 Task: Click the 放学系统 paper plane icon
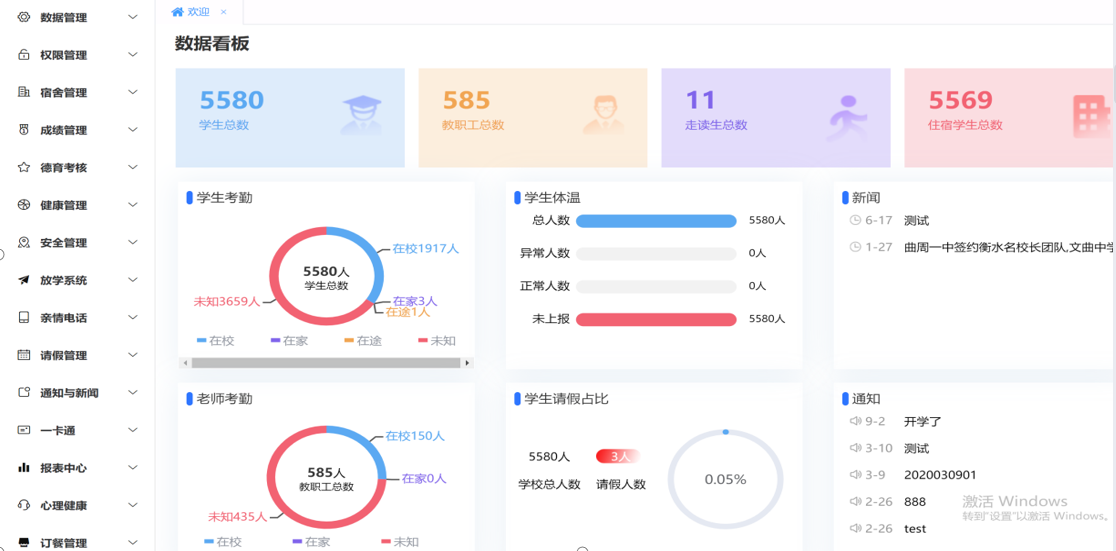coord(23,280)
